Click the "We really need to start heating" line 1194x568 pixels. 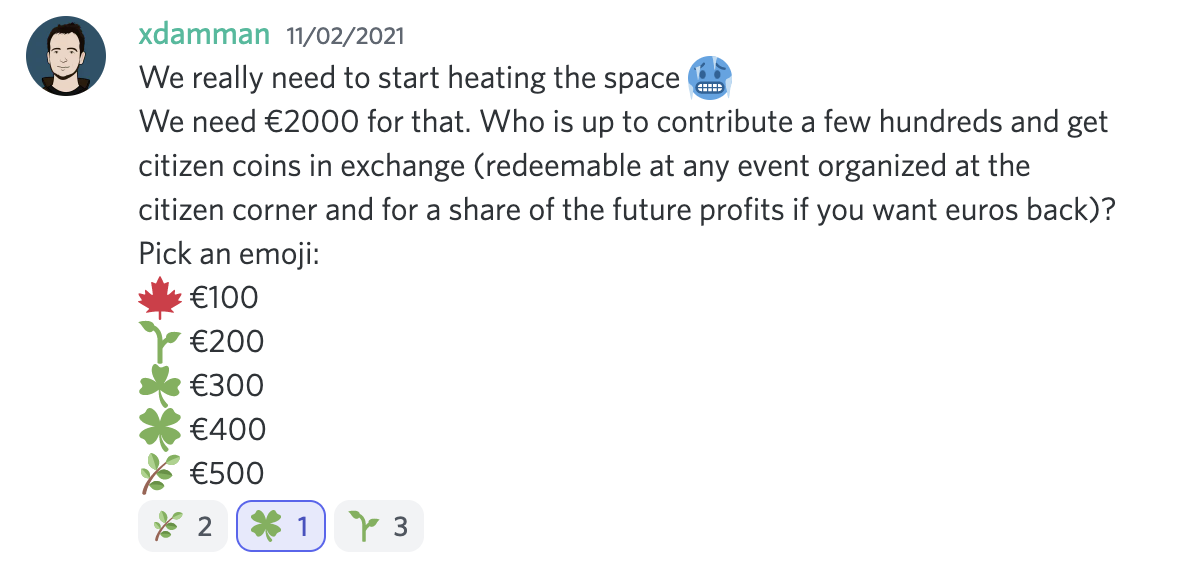(410, 78)
